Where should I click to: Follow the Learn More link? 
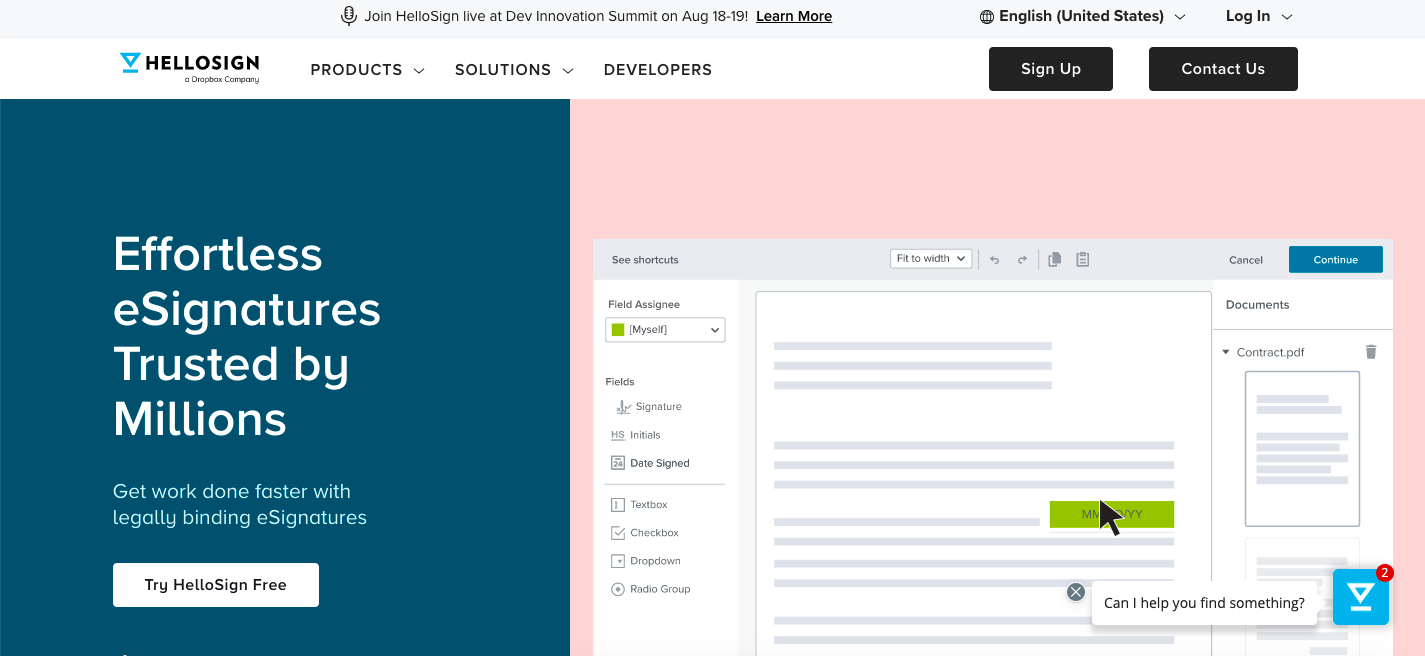[x=794, y=16]
